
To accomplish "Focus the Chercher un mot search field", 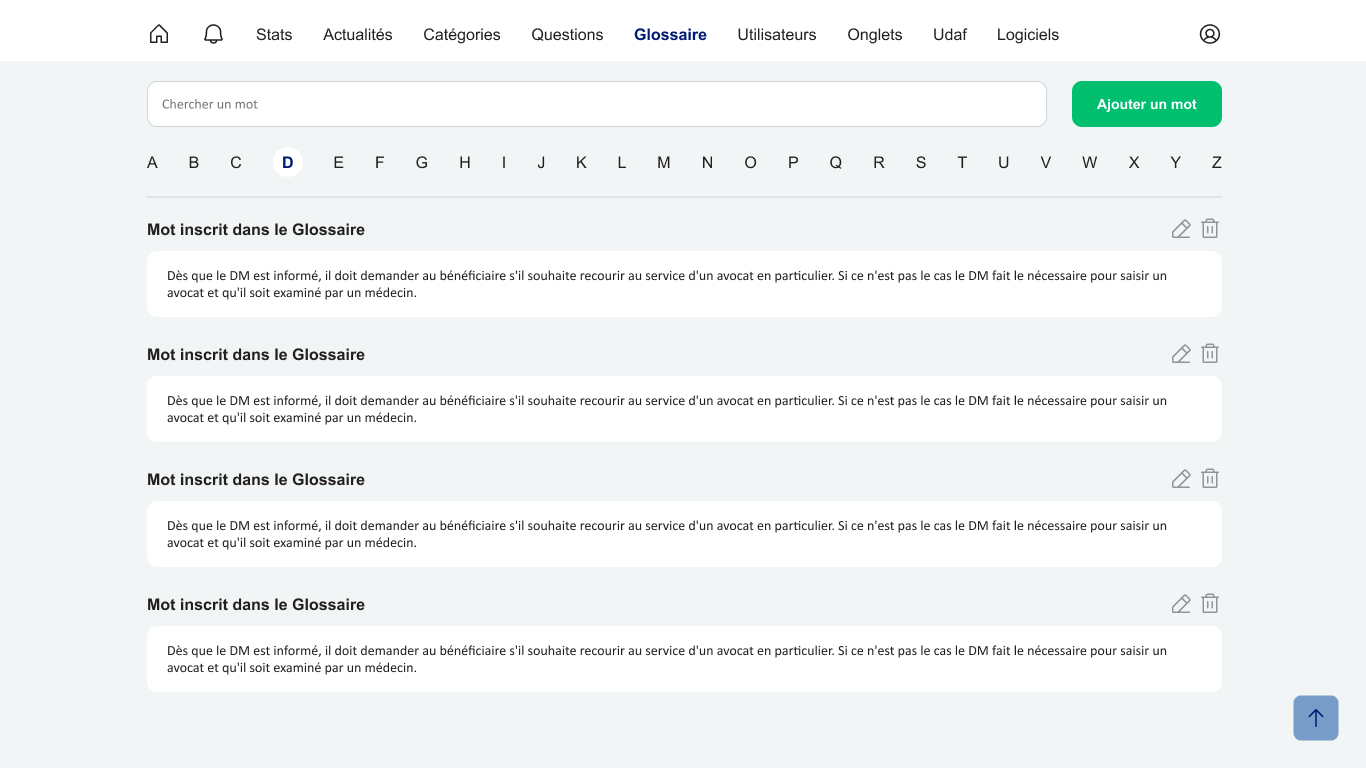I will [x=596, y=104].
